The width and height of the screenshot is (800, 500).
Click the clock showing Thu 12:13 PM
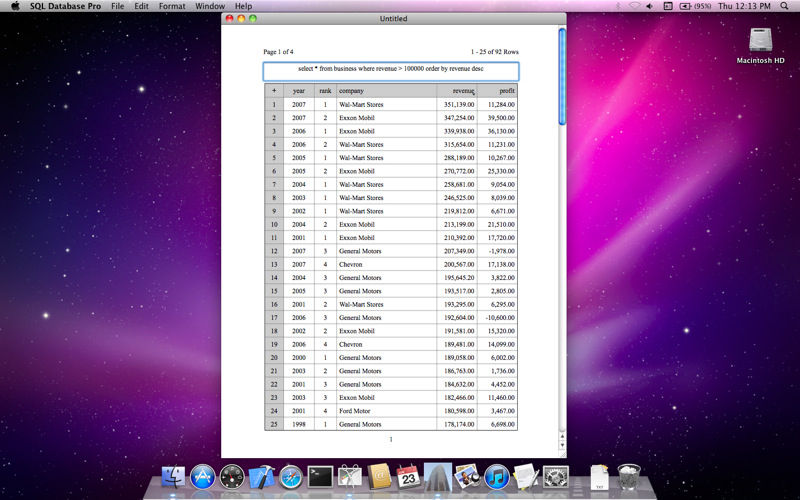[744, 6]
